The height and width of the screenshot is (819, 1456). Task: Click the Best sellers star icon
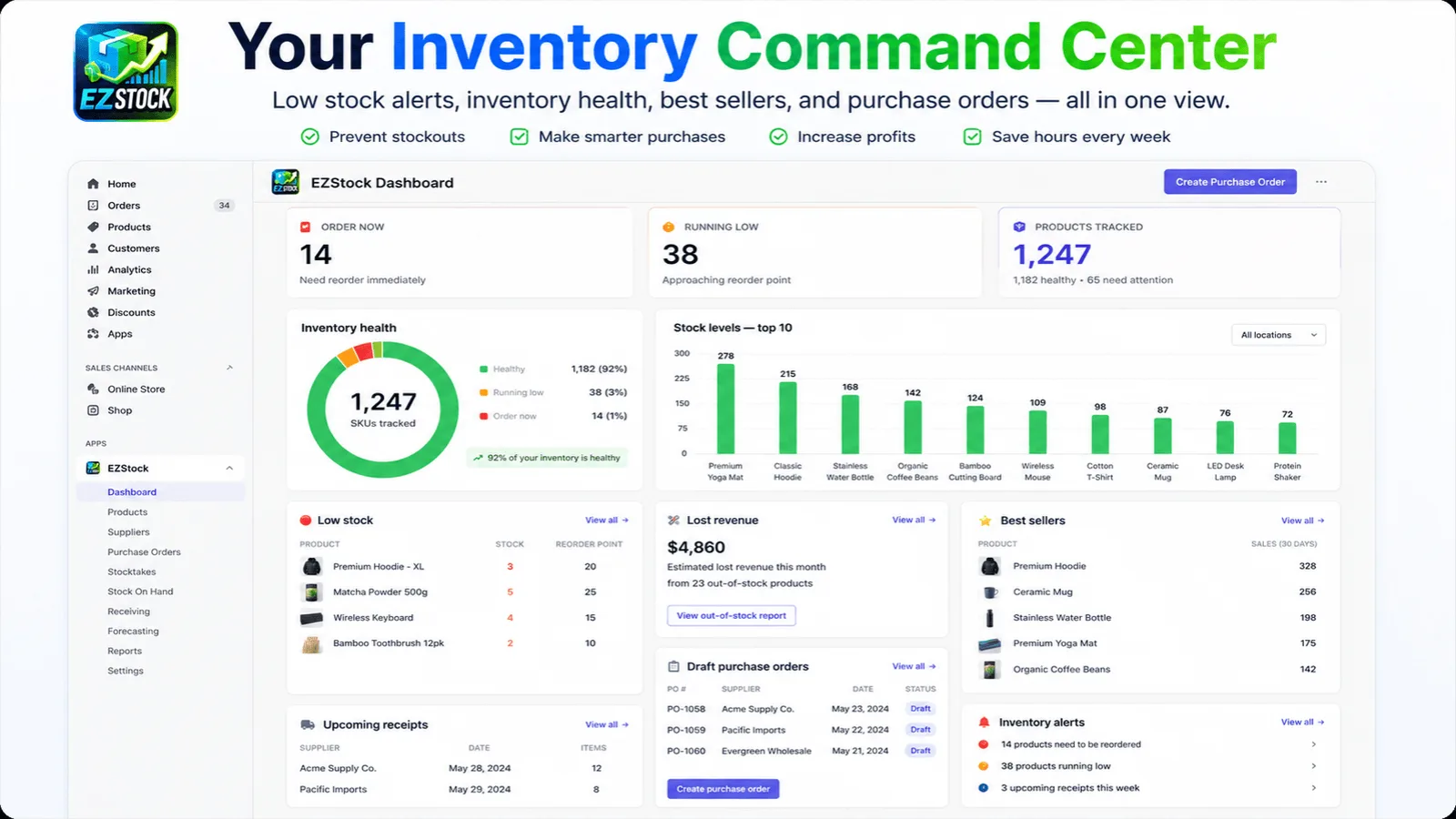pyautogui.click(x=985, y=521)
